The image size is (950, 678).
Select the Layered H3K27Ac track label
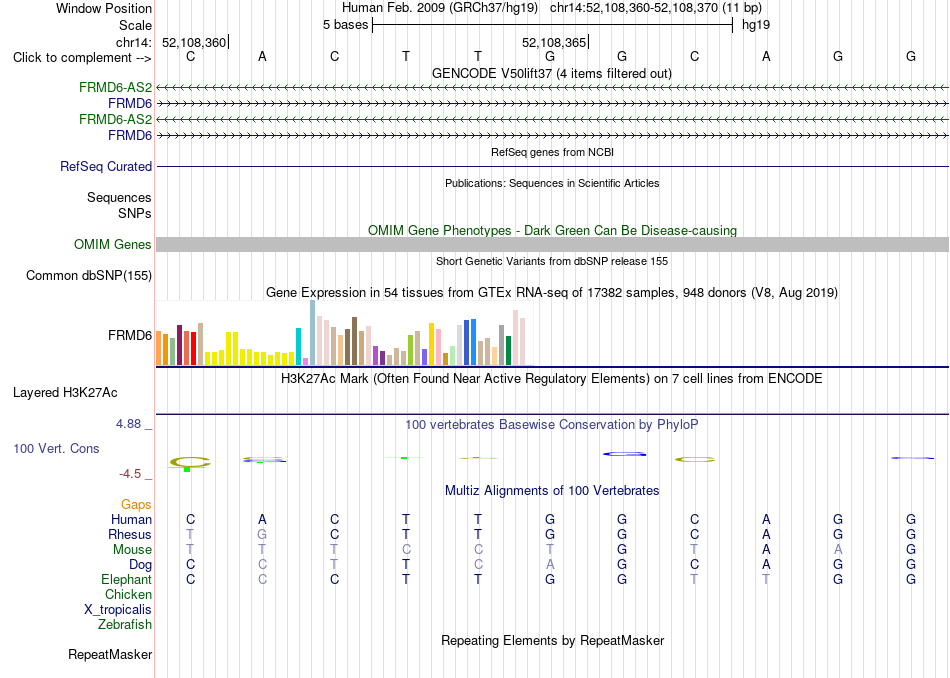point(65,393)
